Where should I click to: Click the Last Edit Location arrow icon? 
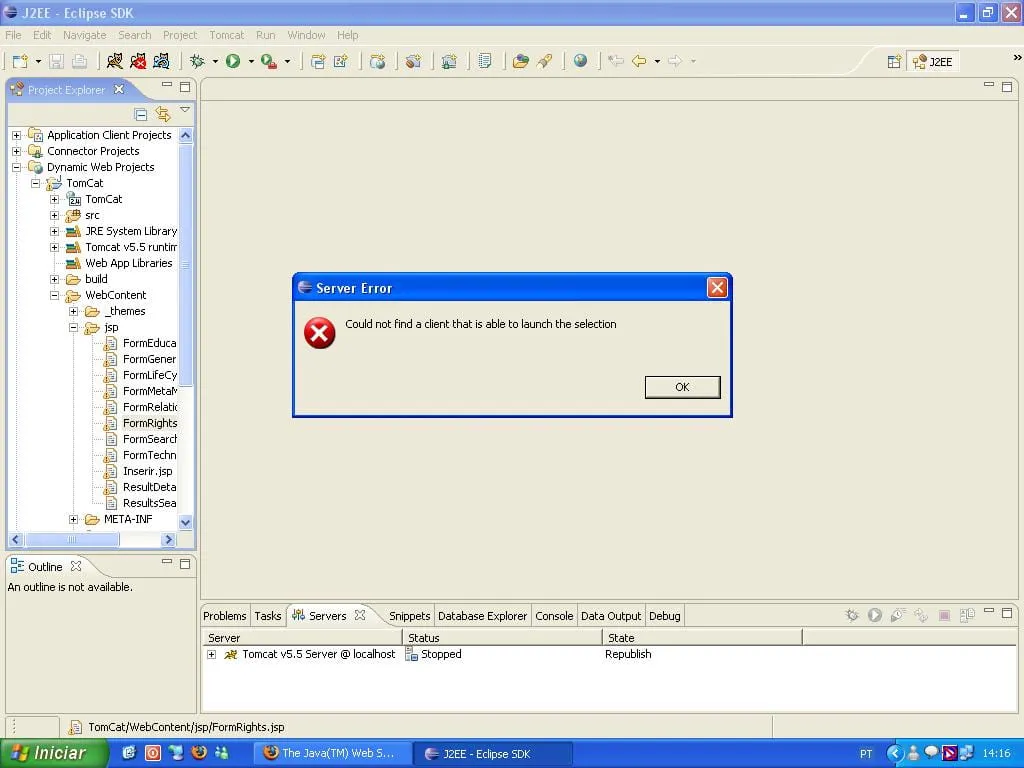(x=615, y=61)
